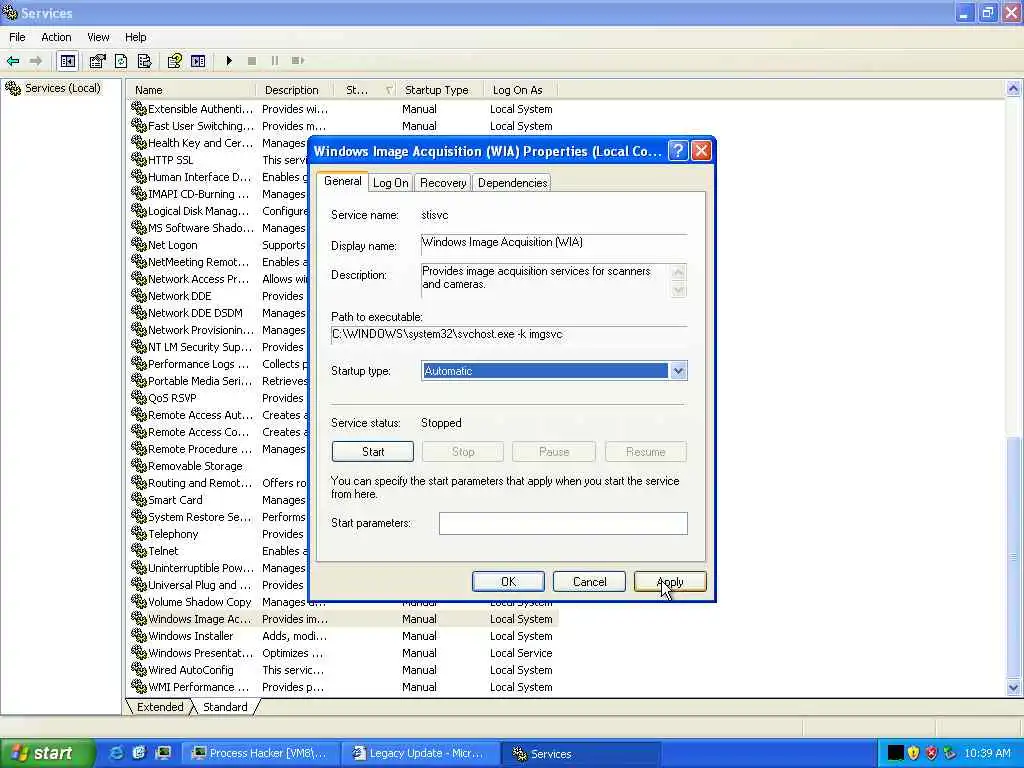1024x768 pixels.
Task: Click the Forward arrow toolbar icon
Action: pyautogui.click(x=36, y=61)
